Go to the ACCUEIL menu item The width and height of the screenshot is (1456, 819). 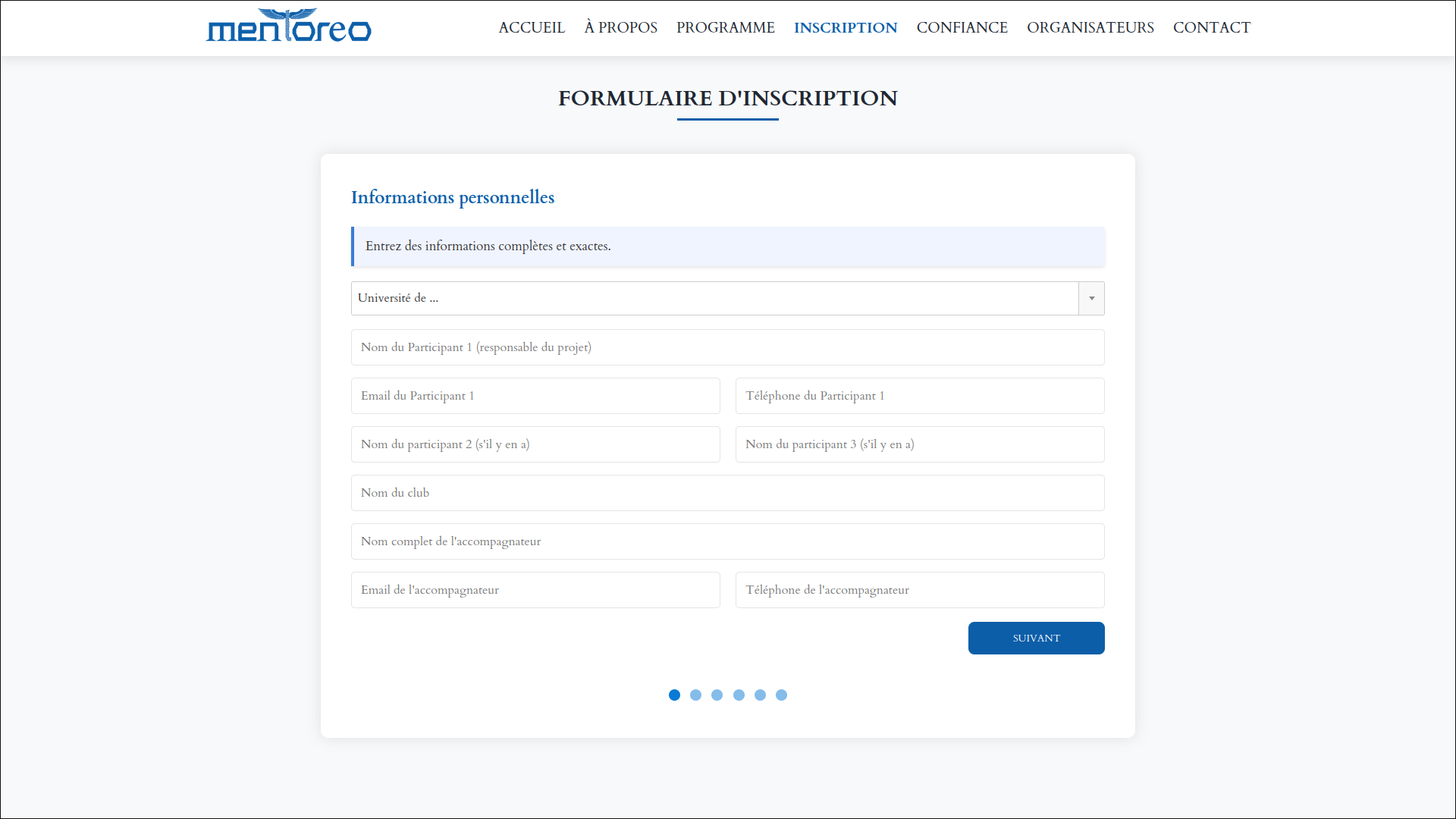pos(532,28)
